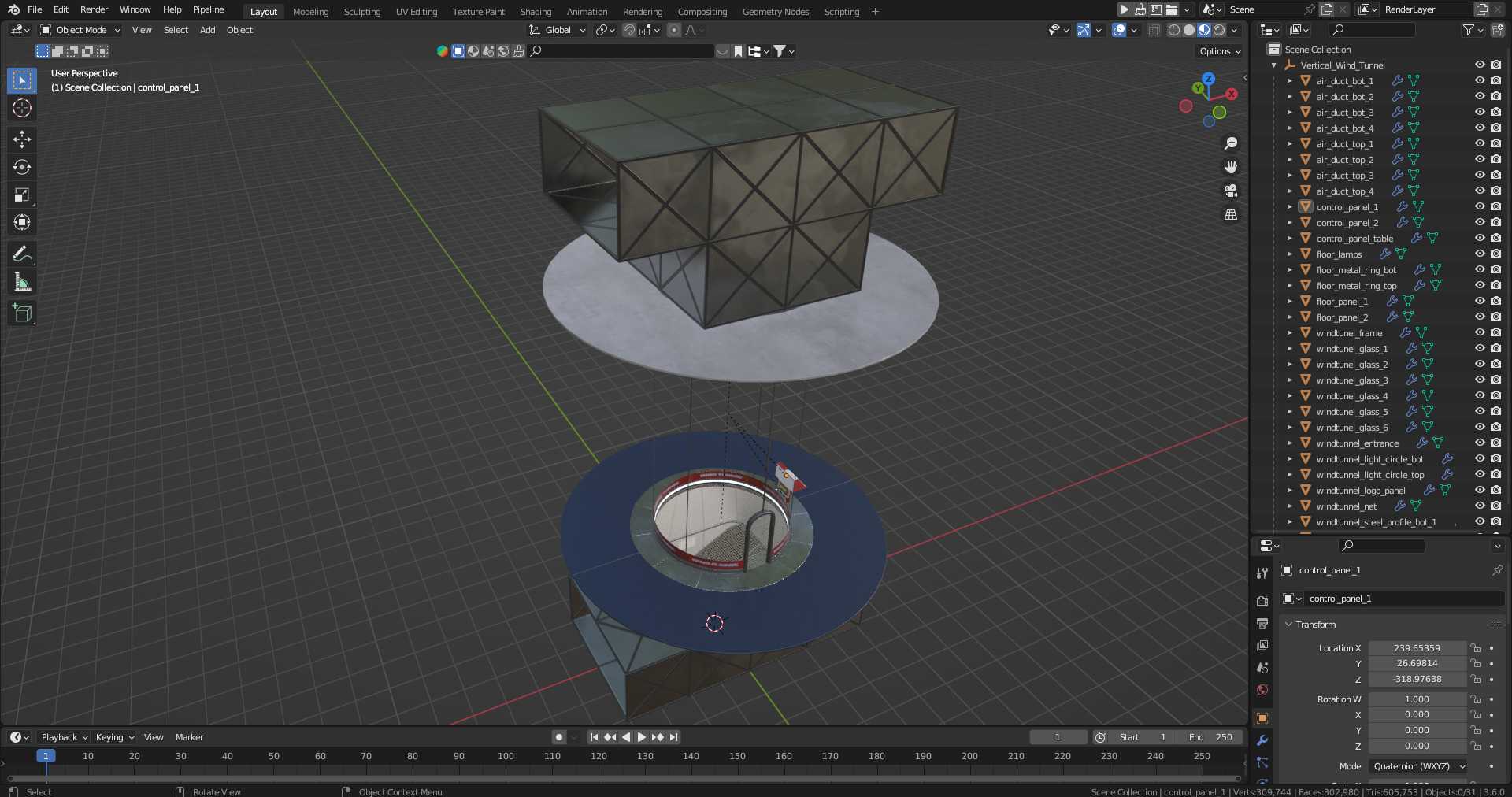Open the File menu
Image resolution: width=1512 pixels, height=797 pixels.
pos(35,9)
